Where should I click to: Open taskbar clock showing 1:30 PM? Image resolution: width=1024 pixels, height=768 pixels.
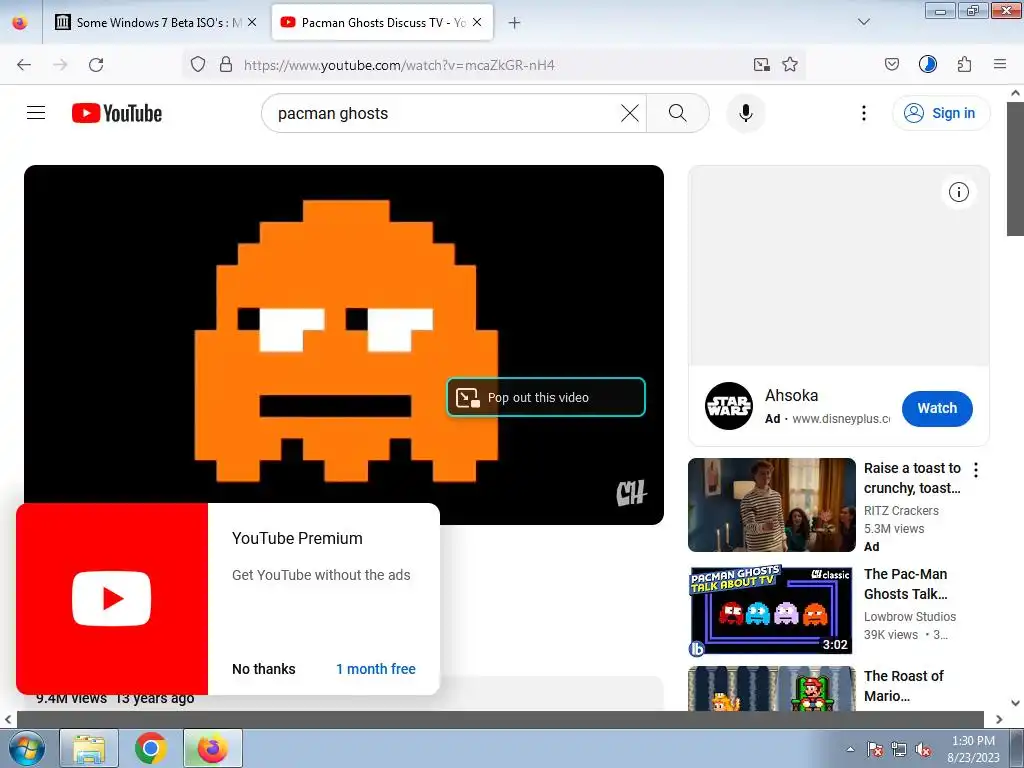pyautogui.click(x=973, y=749)
